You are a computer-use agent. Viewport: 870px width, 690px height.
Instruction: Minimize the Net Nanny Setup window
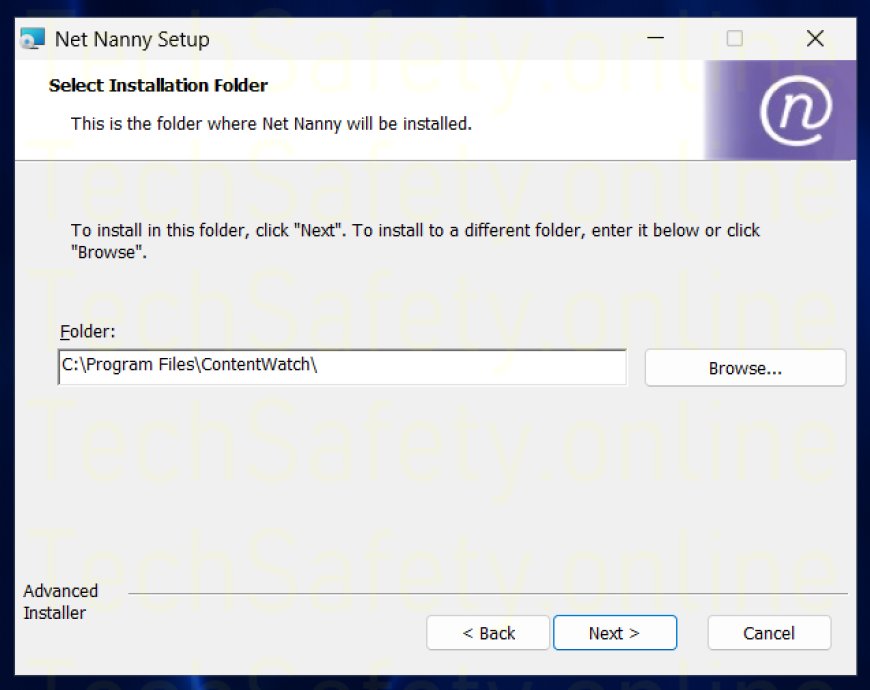655,39
